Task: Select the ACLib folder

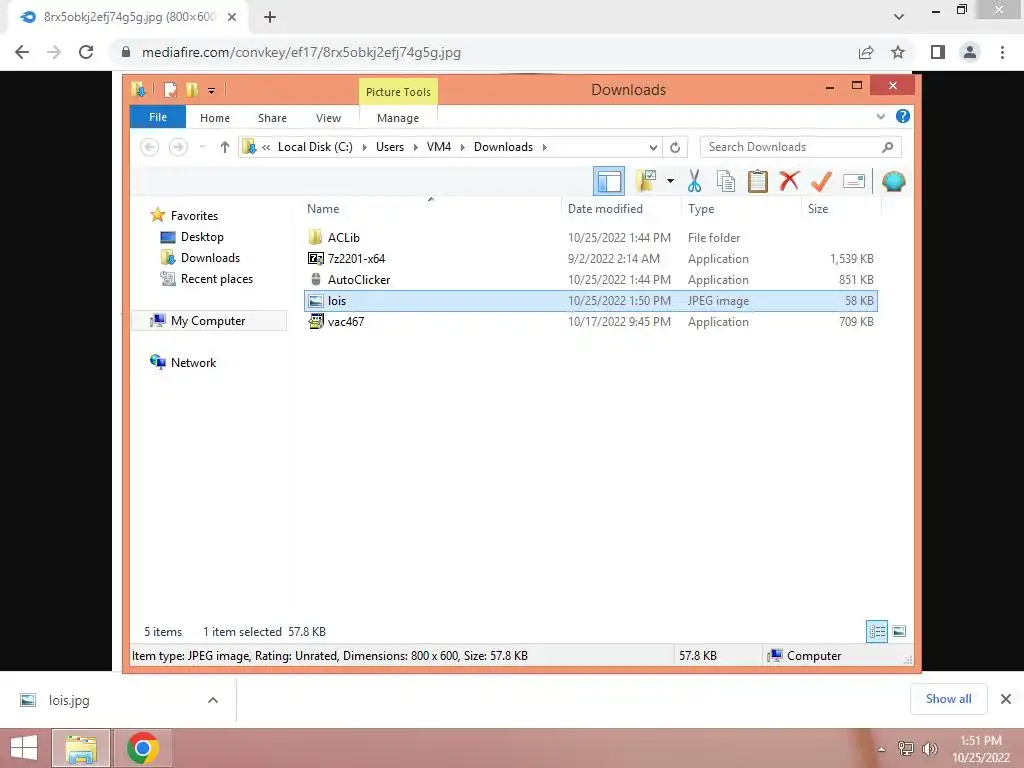Action: pyautogui.click(x=590, y=238)
